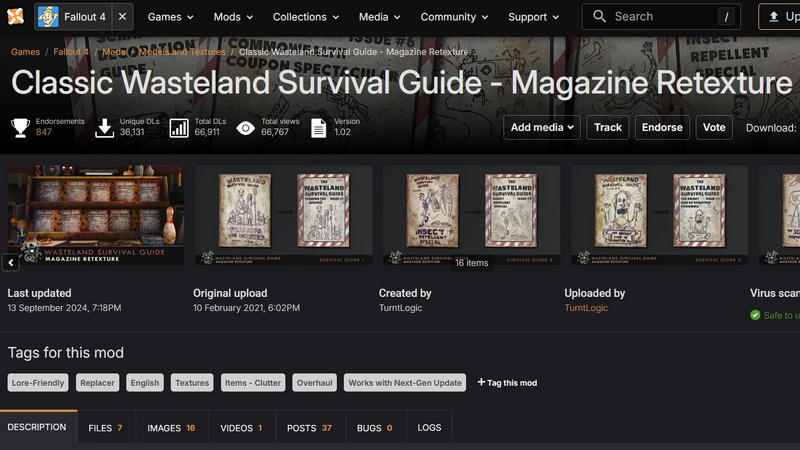The height and width of the screenshot is (450, 800).
Task: Click the 16 items gallery counter
Action: [471, 263]
